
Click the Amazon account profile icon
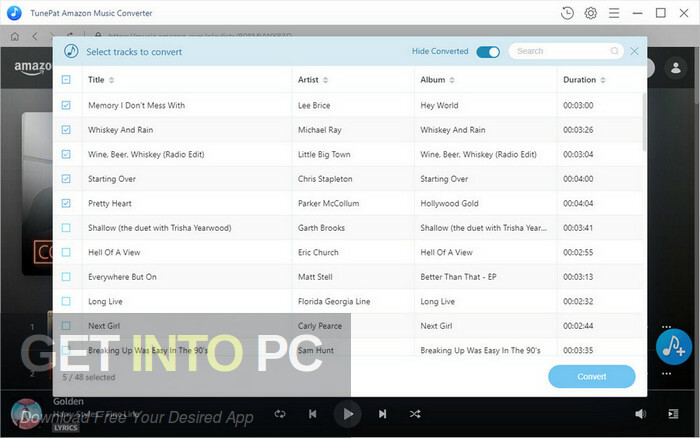(675, 68)
